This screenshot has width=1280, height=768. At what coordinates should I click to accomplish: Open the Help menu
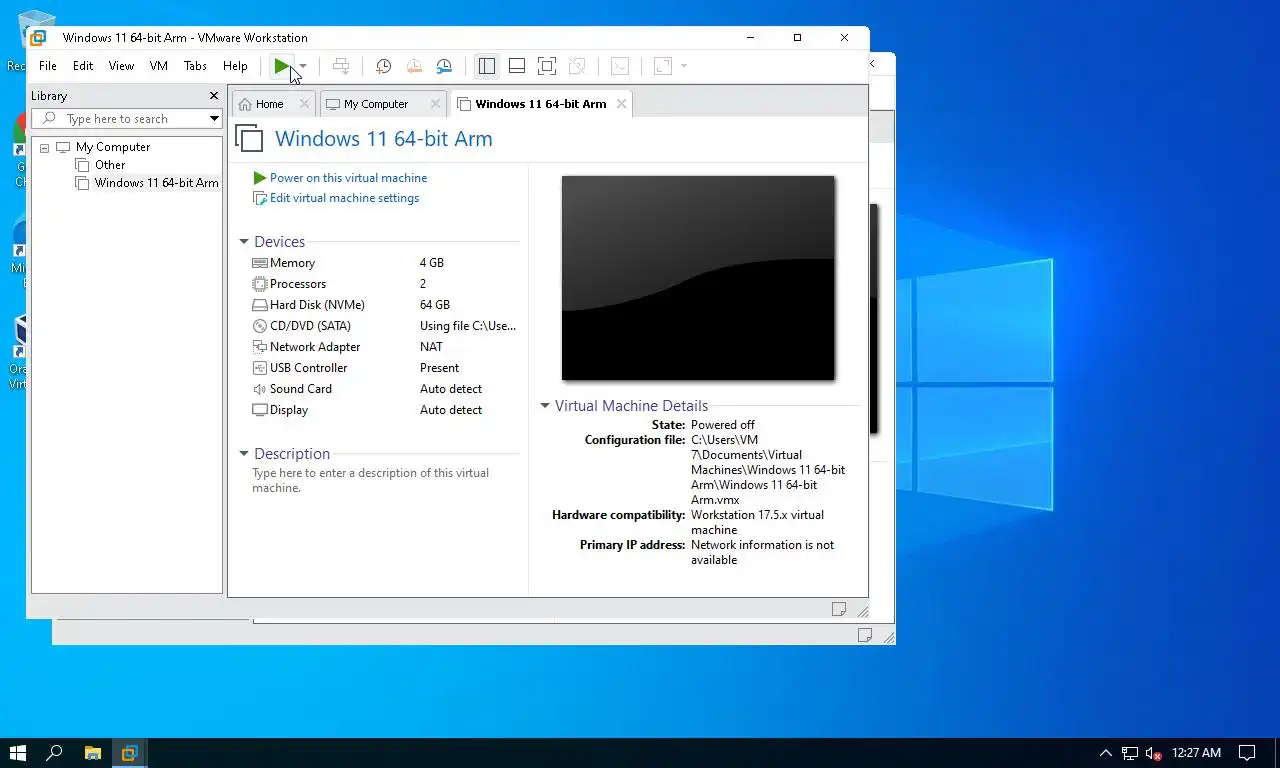(x=235, y=66)
